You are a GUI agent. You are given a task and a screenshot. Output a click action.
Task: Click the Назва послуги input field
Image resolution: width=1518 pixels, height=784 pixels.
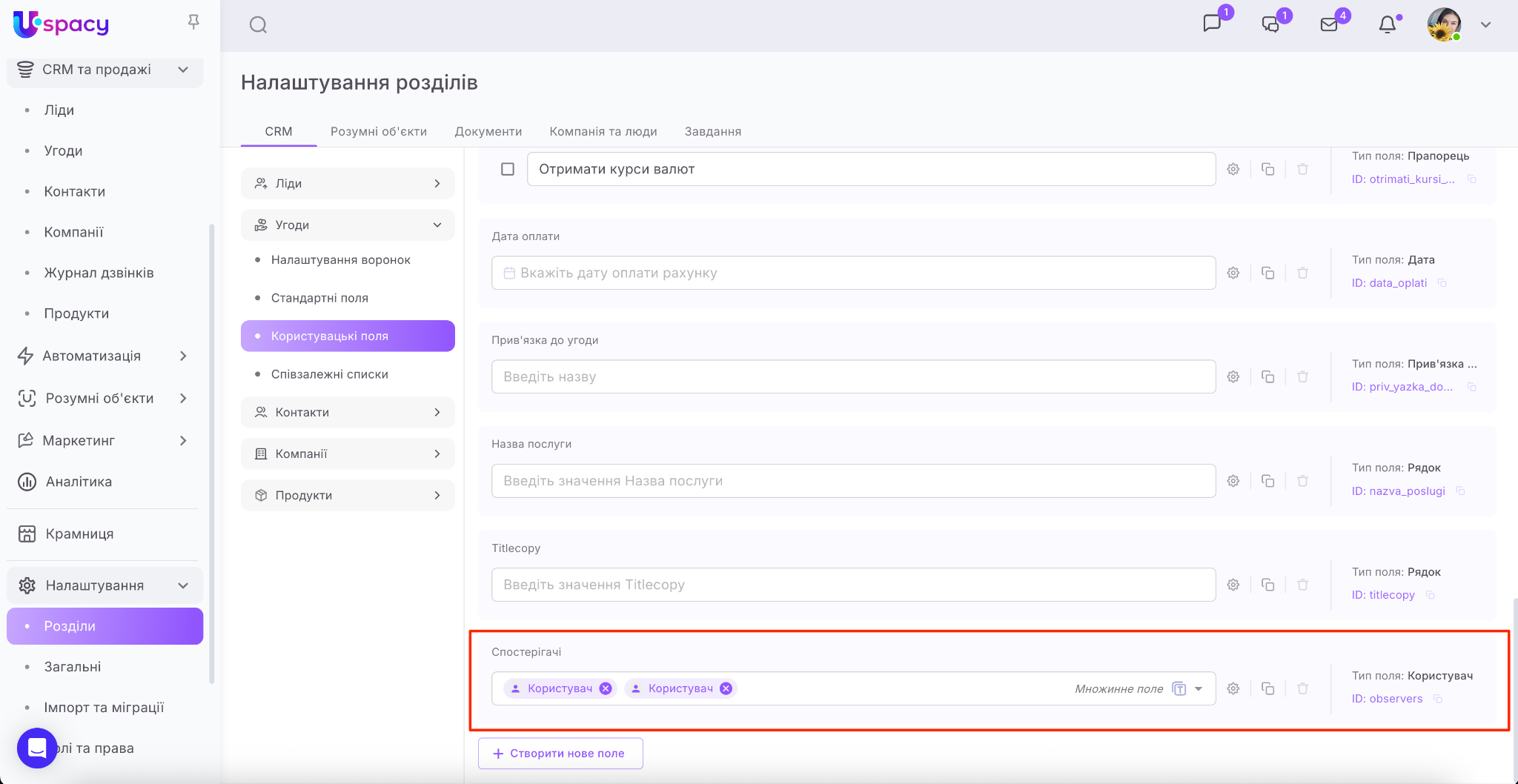coord(852,481)
